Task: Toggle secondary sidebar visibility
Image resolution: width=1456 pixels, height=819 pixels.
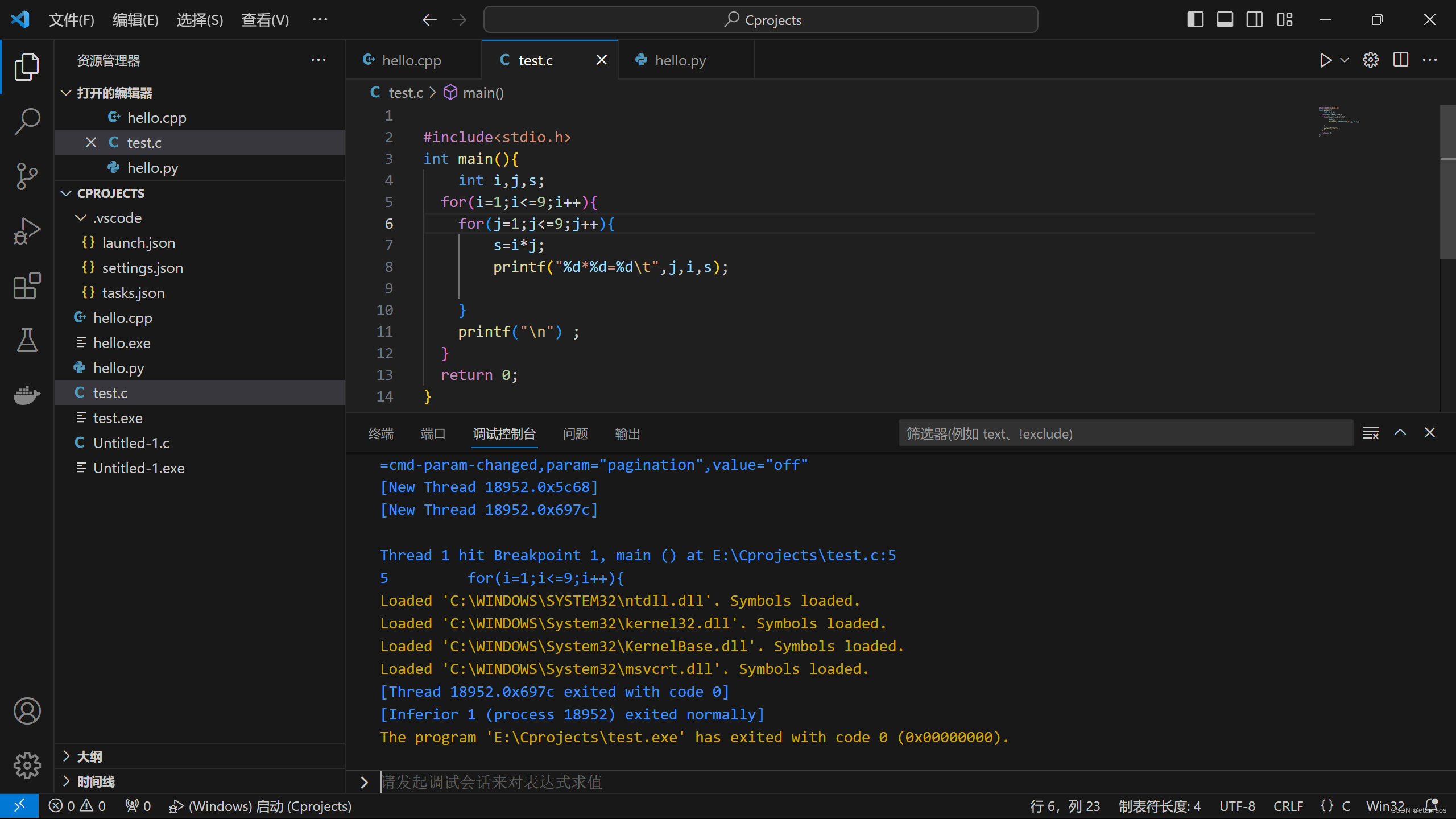Action: [x=1255, y=20]
